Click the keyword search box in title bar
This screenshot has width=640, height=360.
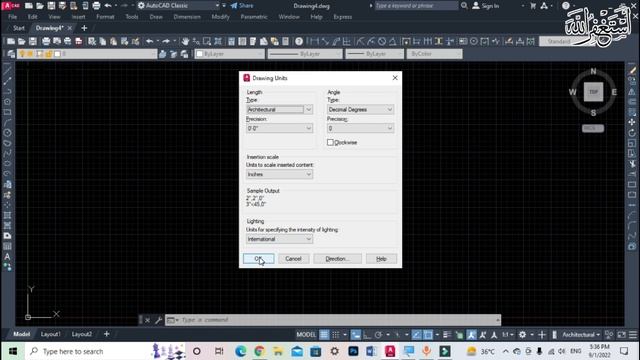tap(416, 6)
